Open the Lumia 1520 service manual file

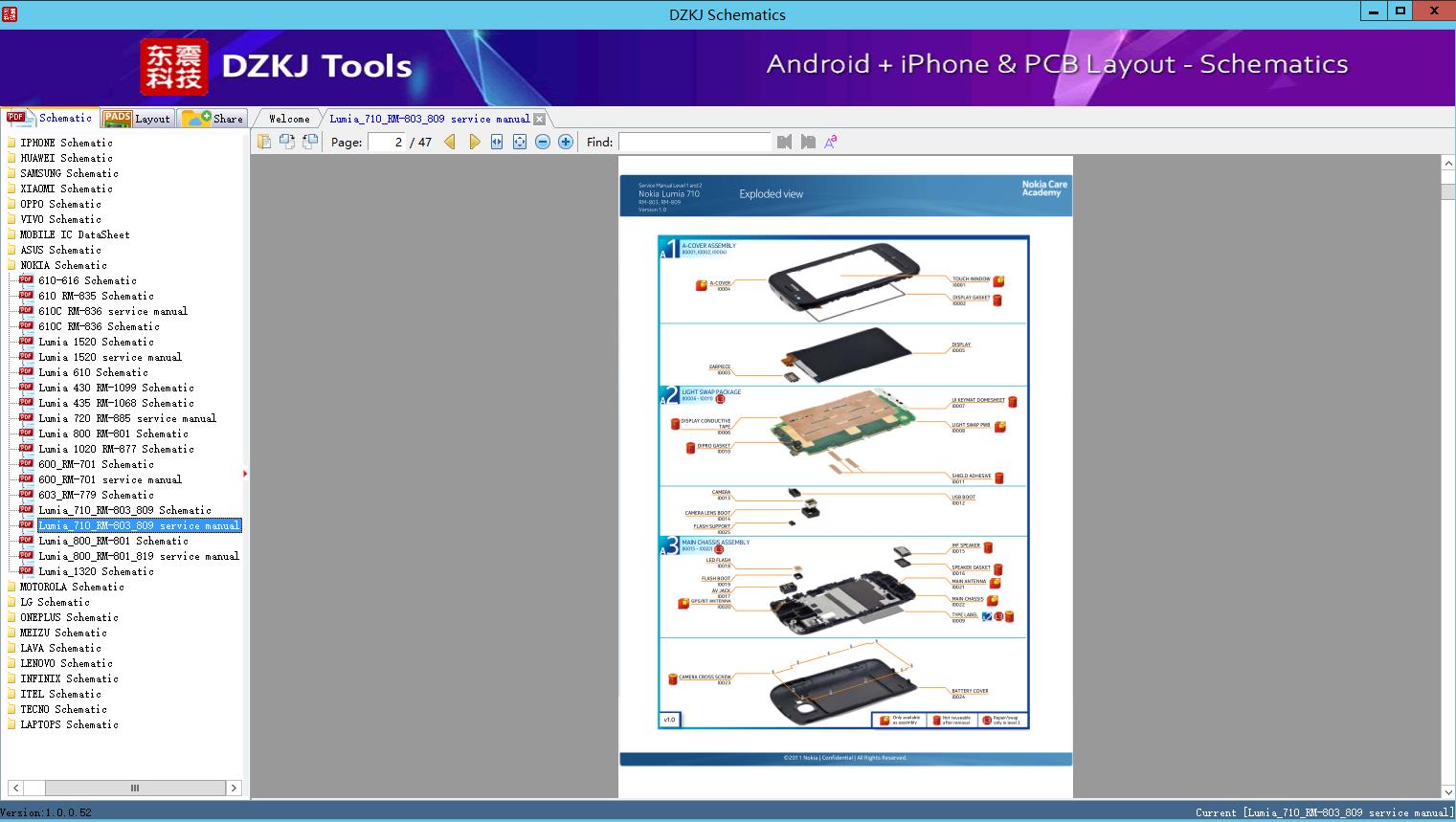click(x=110, y=357)
